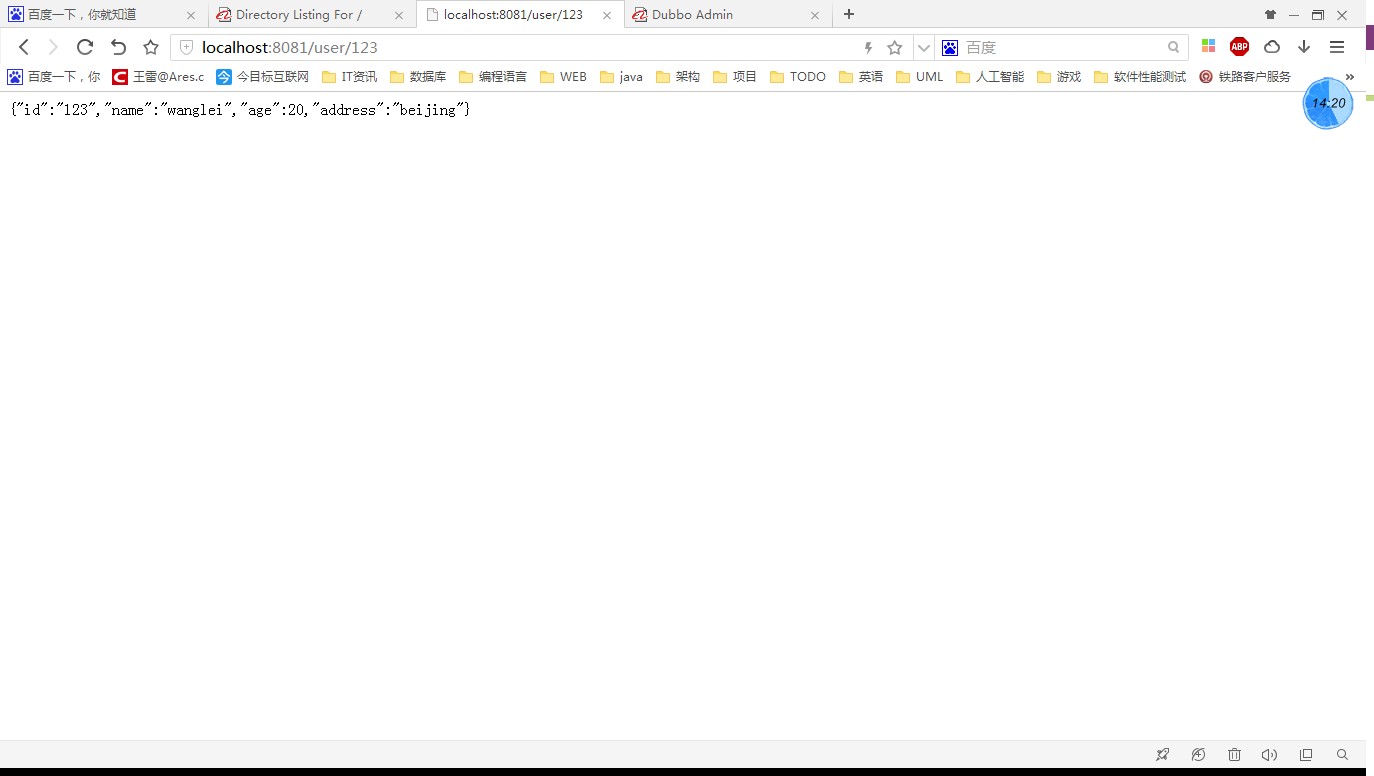Viewport: 1374px width, 776px height.
Task: Click the JSON response text with wanglei
Action: [240, 110]
